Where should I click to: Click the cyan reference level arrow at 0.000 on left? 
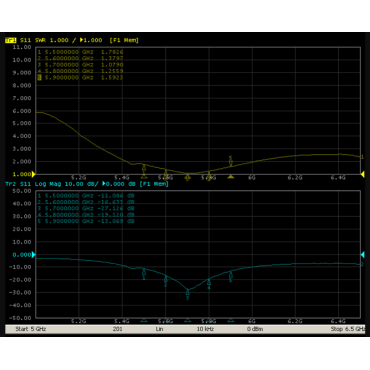point(33,255)
